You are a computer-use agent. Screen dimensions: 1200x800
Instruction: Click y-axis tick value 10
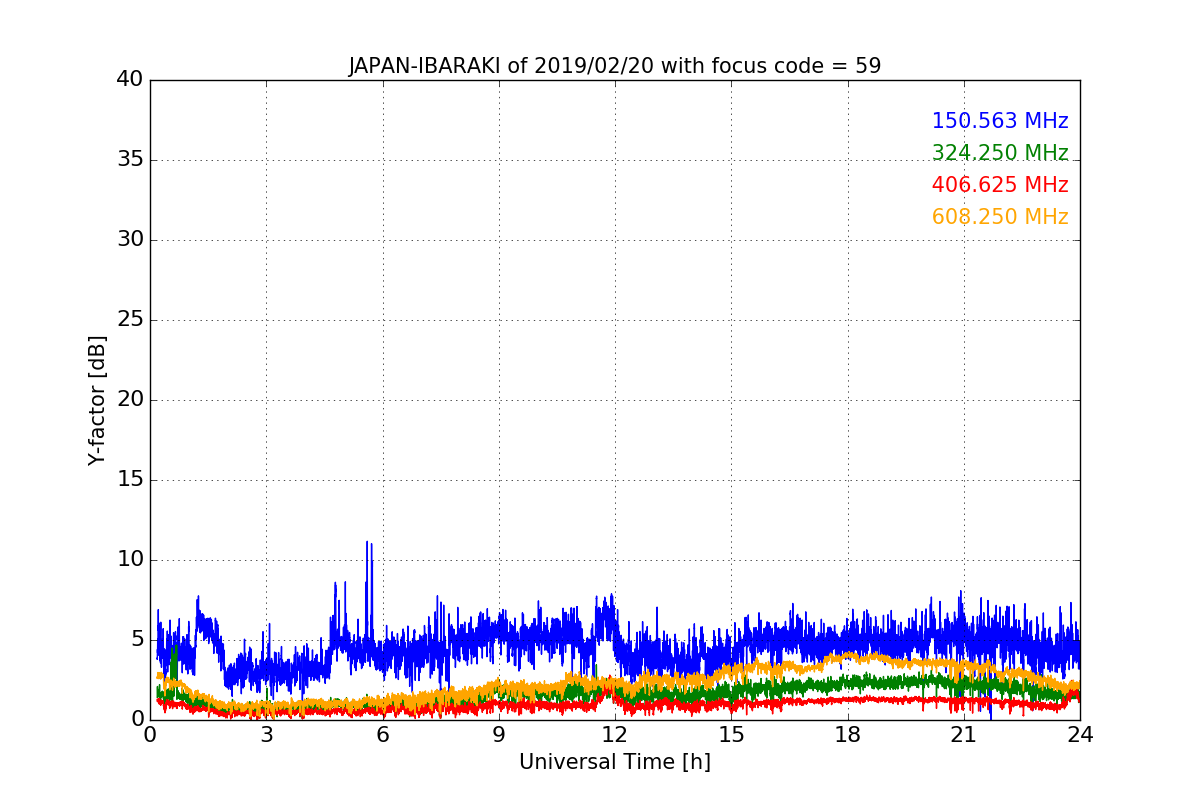(130, 560)
